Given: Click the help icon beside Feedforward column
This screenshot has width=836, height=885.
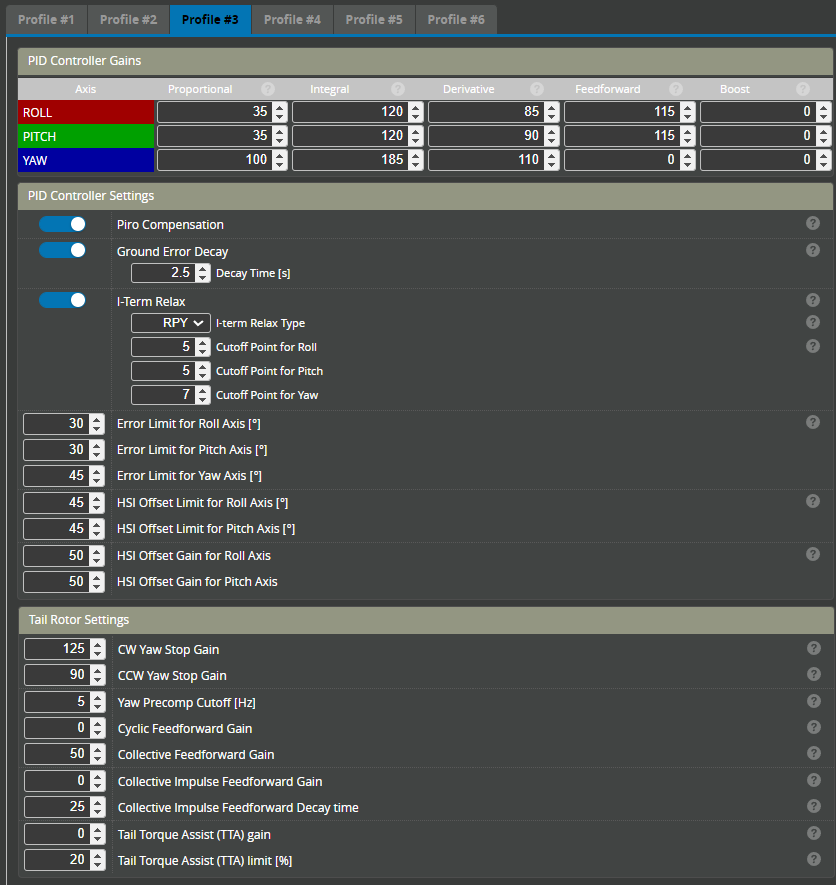Looking at the screenshot, I should pos(675,89).
